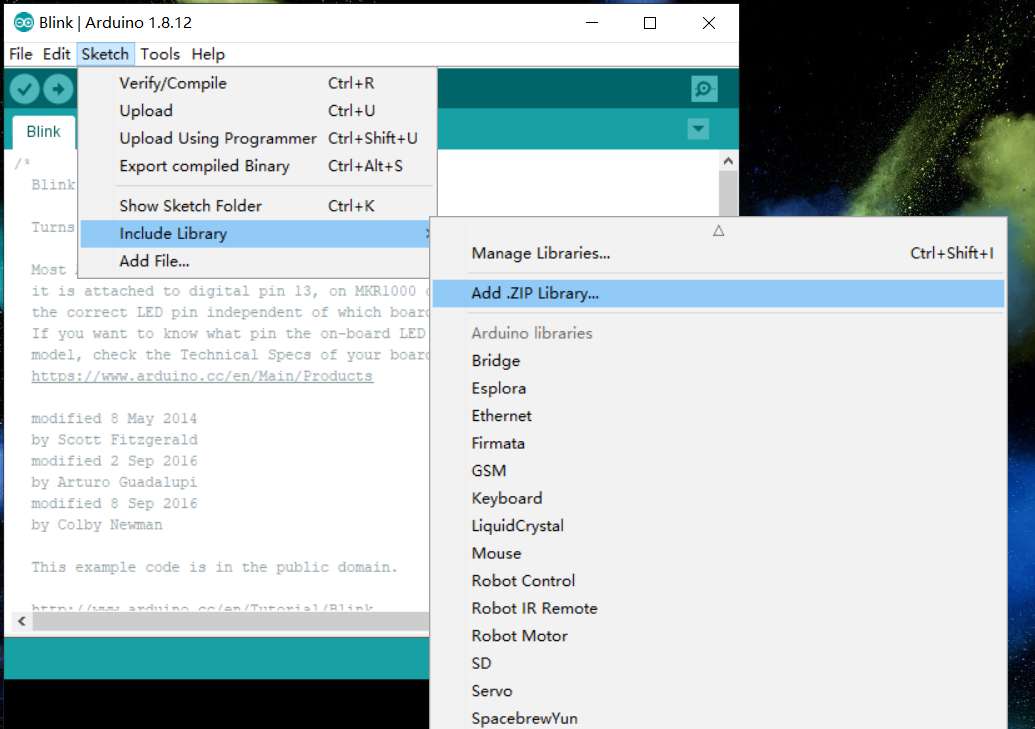Include the Bridge library
Viewport: 1035px width, 729px height.
pos(718,361)
